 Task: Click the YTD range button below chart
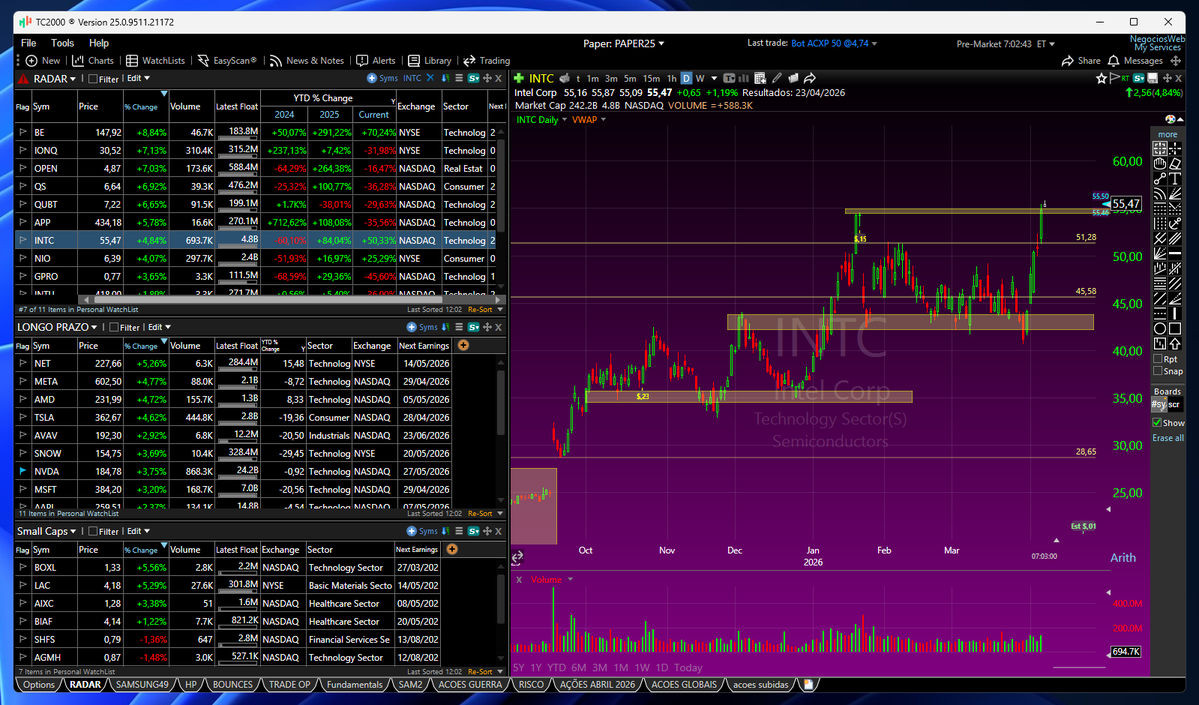point(556,668)
